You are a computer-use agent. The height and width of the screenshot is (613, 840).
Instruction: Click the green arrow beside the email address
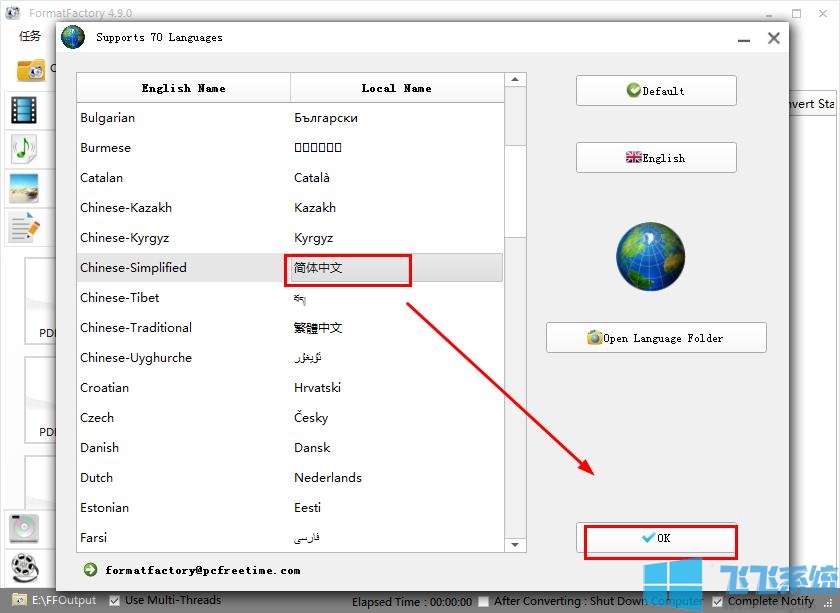tap(91, 570)
